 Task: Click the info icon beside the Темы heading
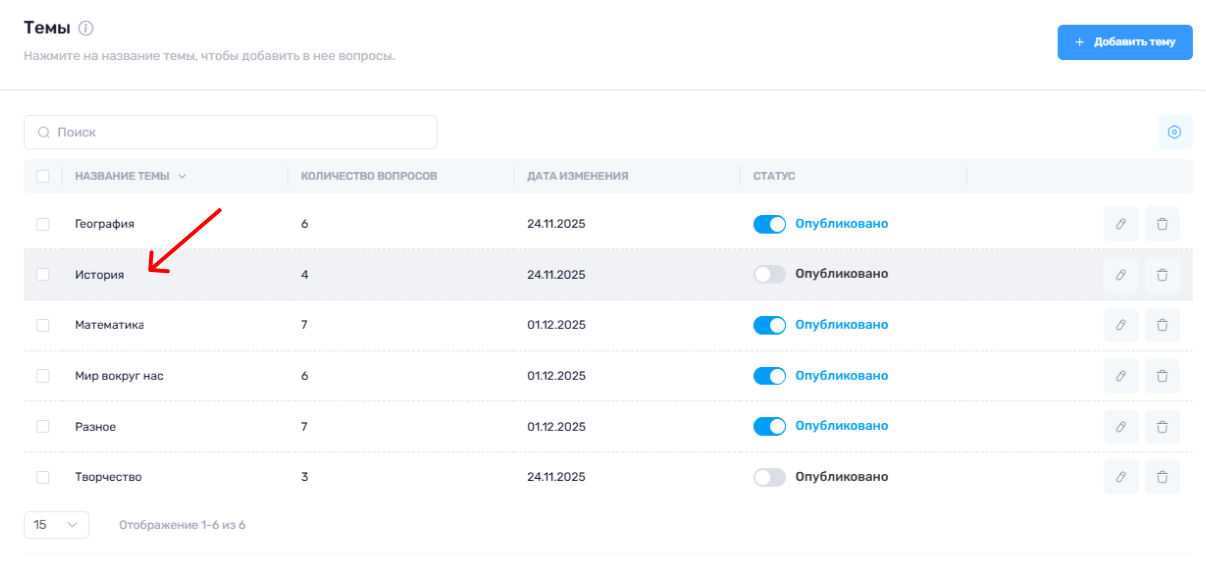86,29
